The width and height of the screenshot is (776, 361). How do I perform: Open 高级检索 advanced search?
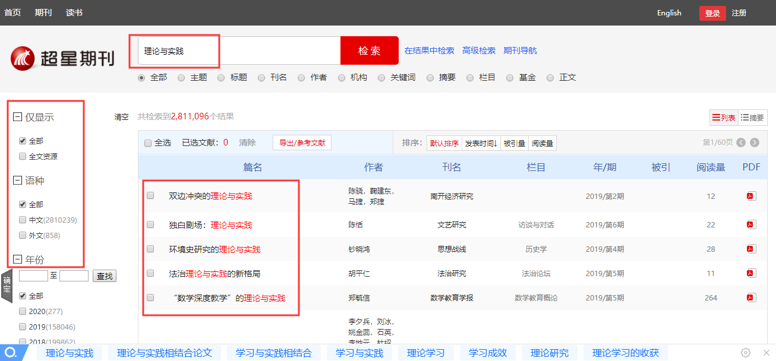coord(479,51)
